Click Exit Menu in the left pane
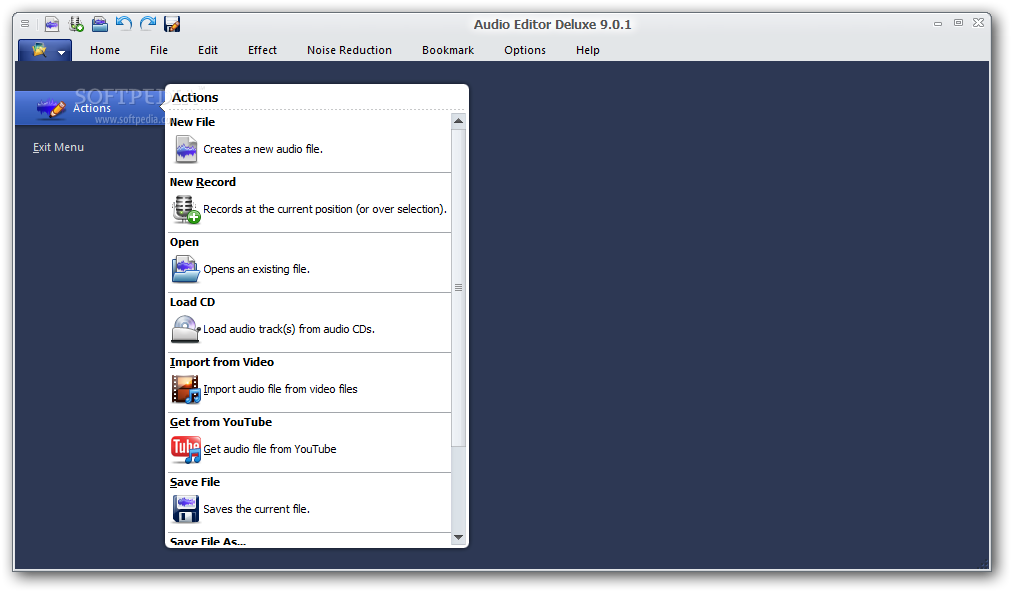This screenshot has height=592, width=1012. (58, 147)
